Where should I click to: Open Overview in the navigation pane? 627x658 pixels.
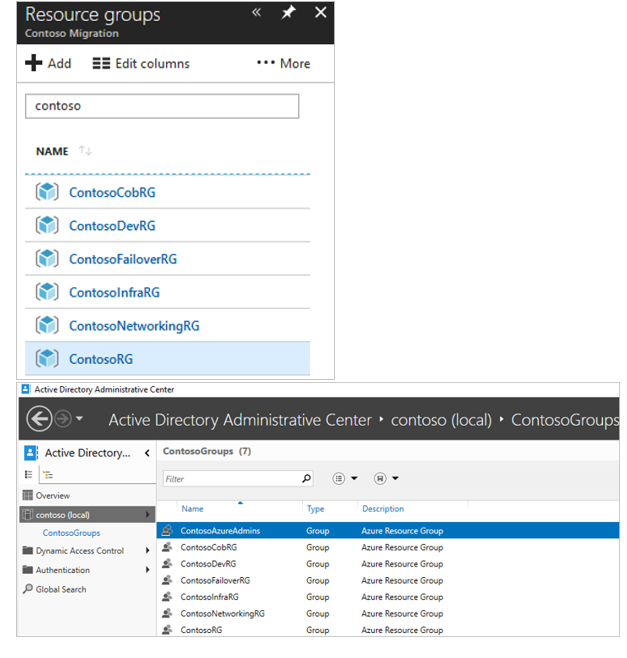pyautogui.click(x=46, y=496)
